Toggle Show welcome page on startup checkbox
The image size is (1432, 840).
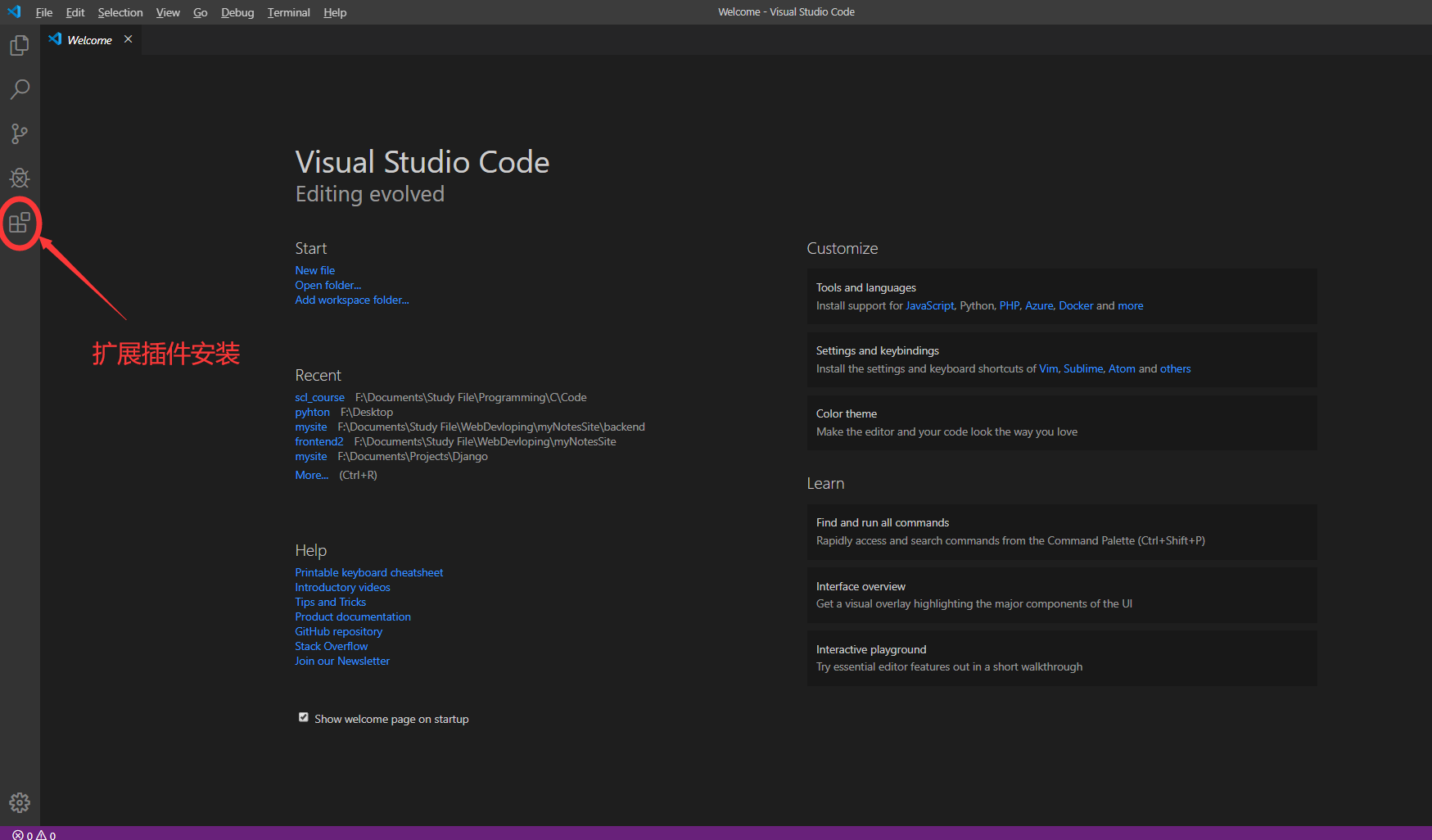tap(304, 717)
